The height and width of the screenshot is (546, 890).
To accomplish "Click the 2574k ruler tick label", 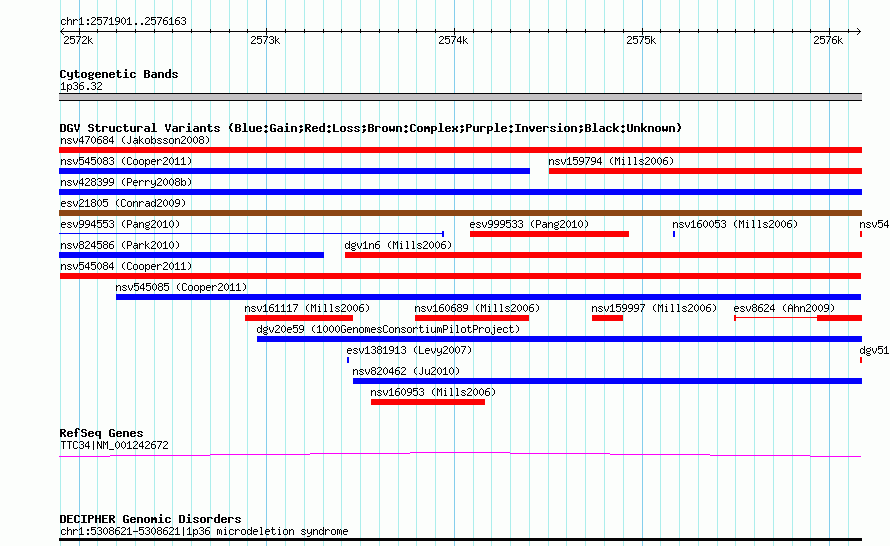I will click(454, 40).
